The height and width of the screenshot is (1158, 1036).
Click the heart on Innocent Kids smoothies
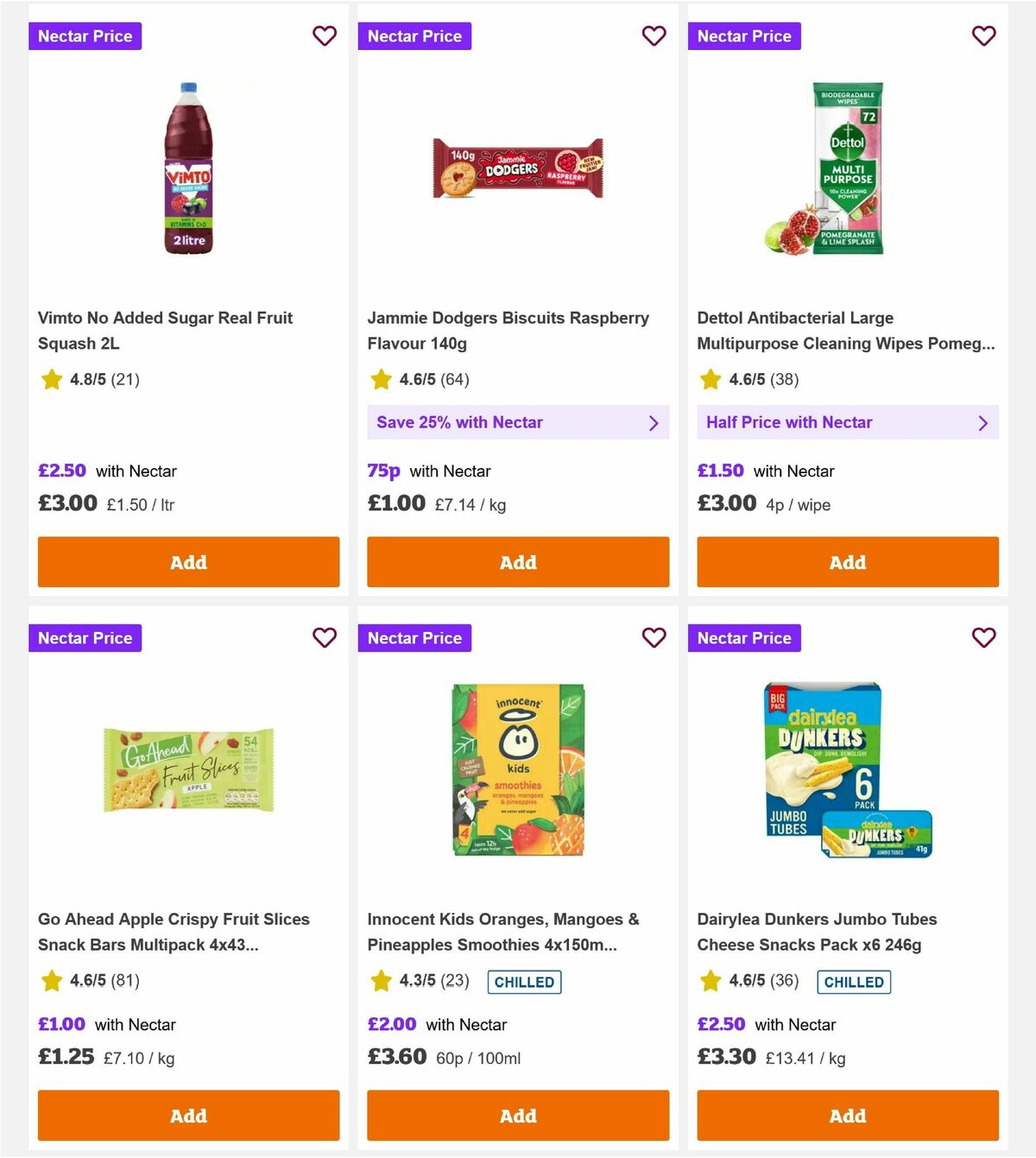point(654,638)
